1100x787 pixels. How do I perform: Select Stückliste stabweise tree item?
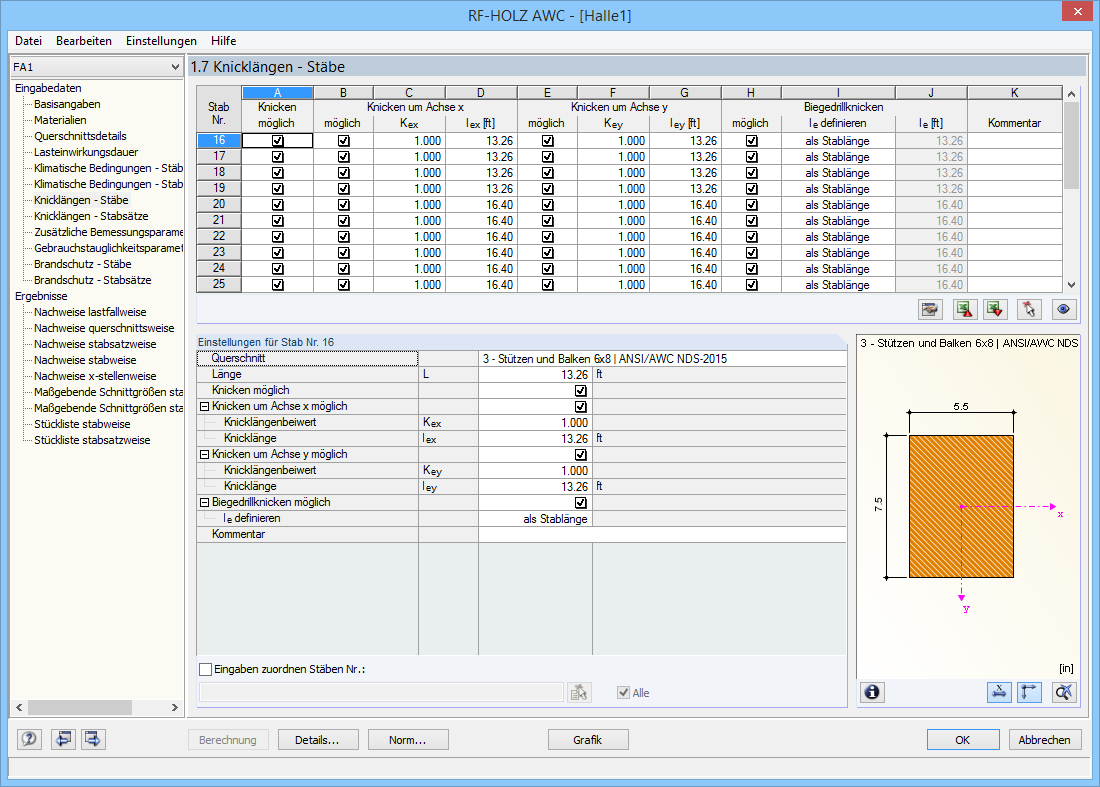pos(82,424)
